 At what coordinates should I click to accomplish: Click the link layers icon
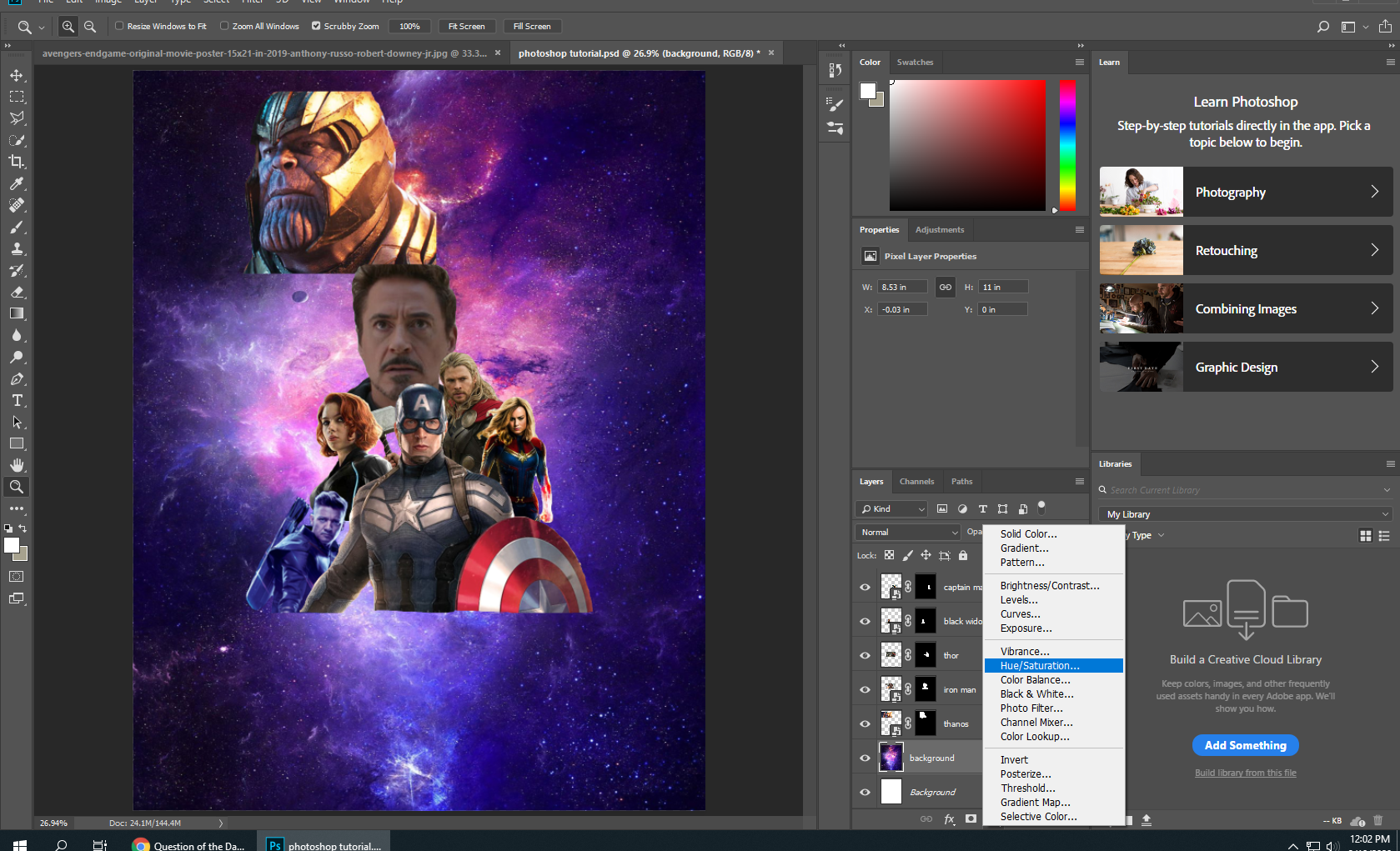coord(926,819)
